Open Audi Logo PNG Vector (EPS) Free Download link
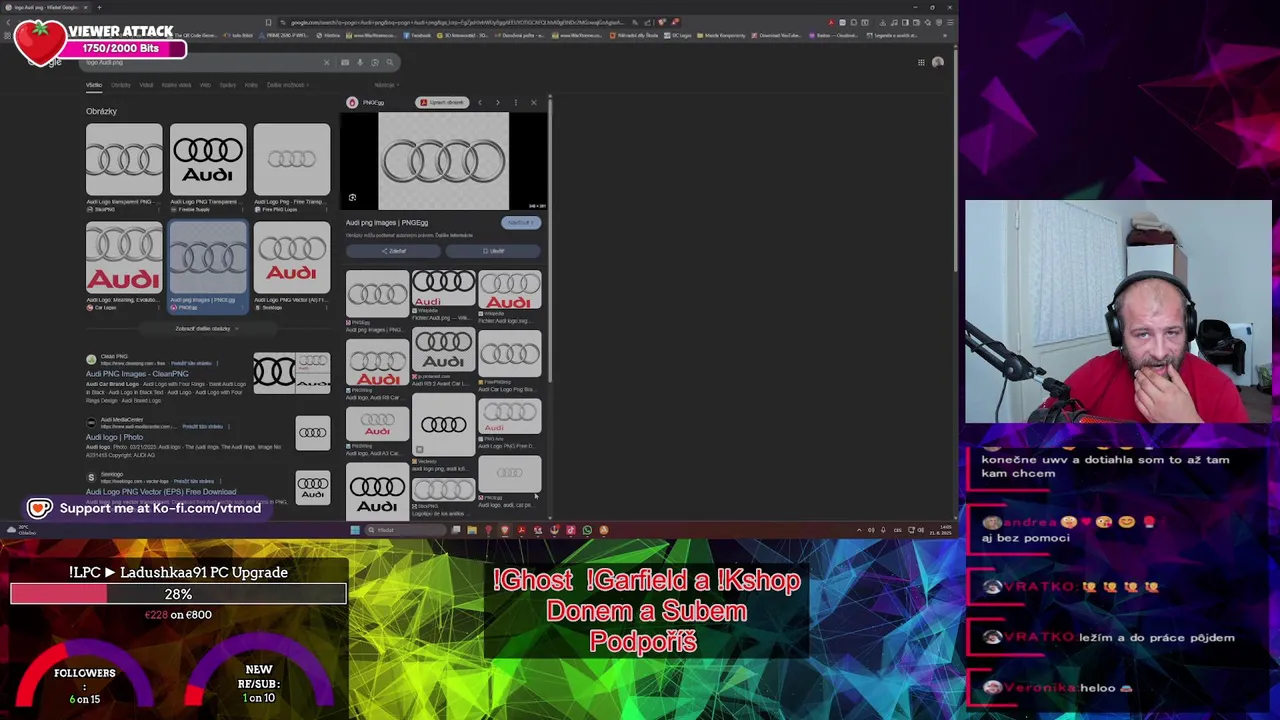Screen dimensions: 1280x720 (x=161, y=492)
